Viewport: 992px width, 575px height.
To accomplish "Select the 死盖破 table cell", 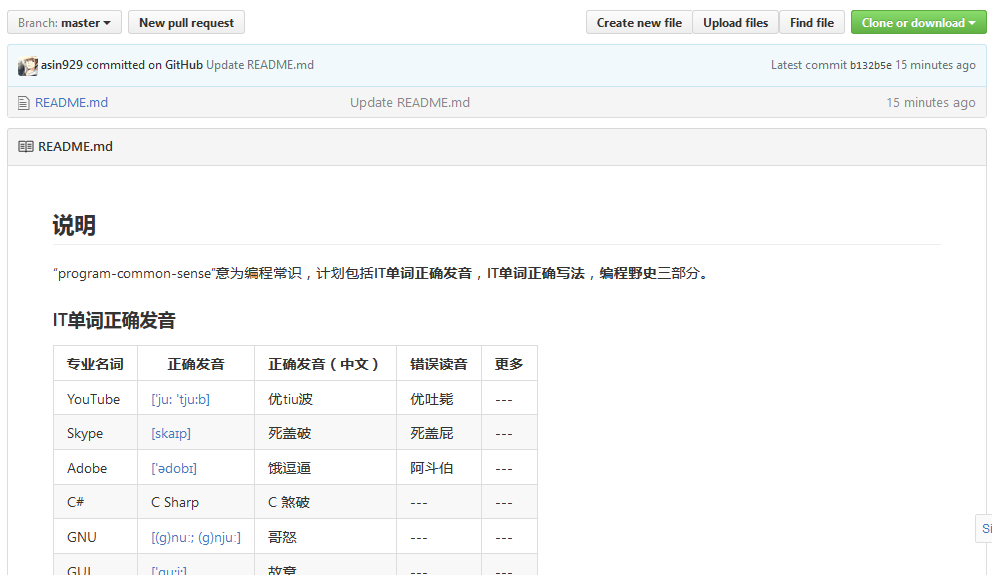I will pos(325,433).
